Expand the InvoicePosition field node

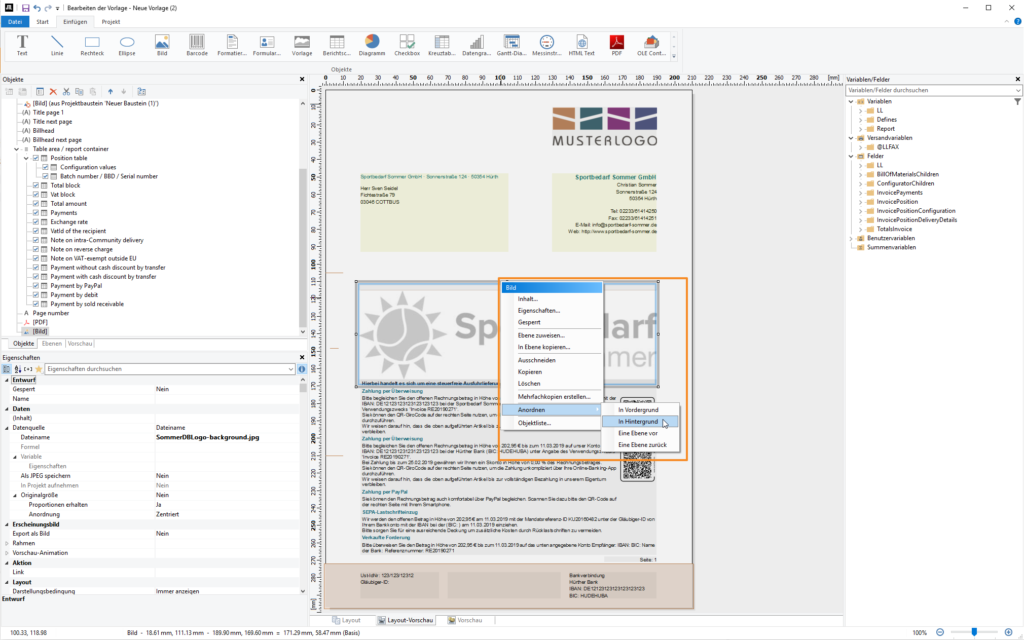(x=860, y=202)
